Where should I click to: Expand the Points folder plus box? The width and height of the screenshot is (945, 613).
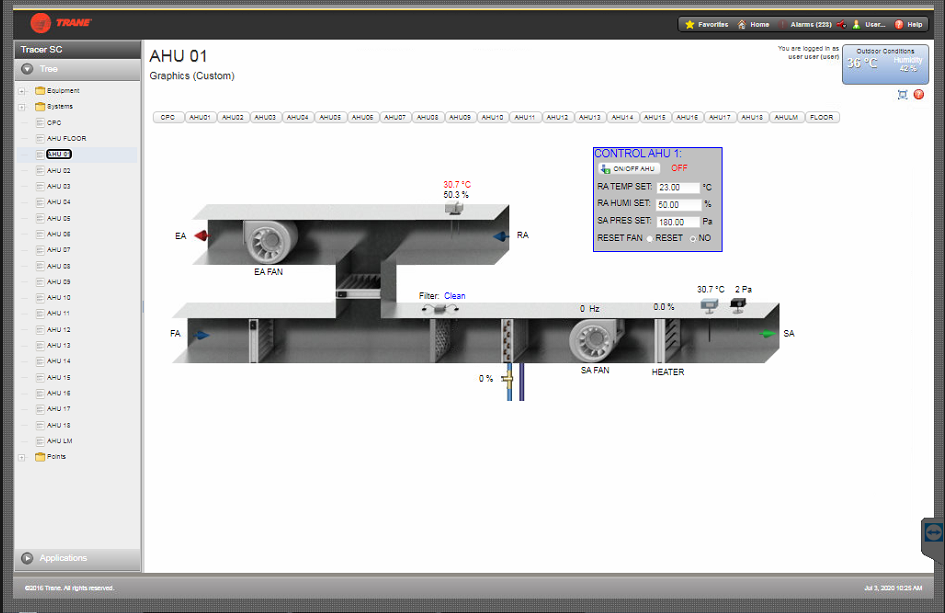22,457
